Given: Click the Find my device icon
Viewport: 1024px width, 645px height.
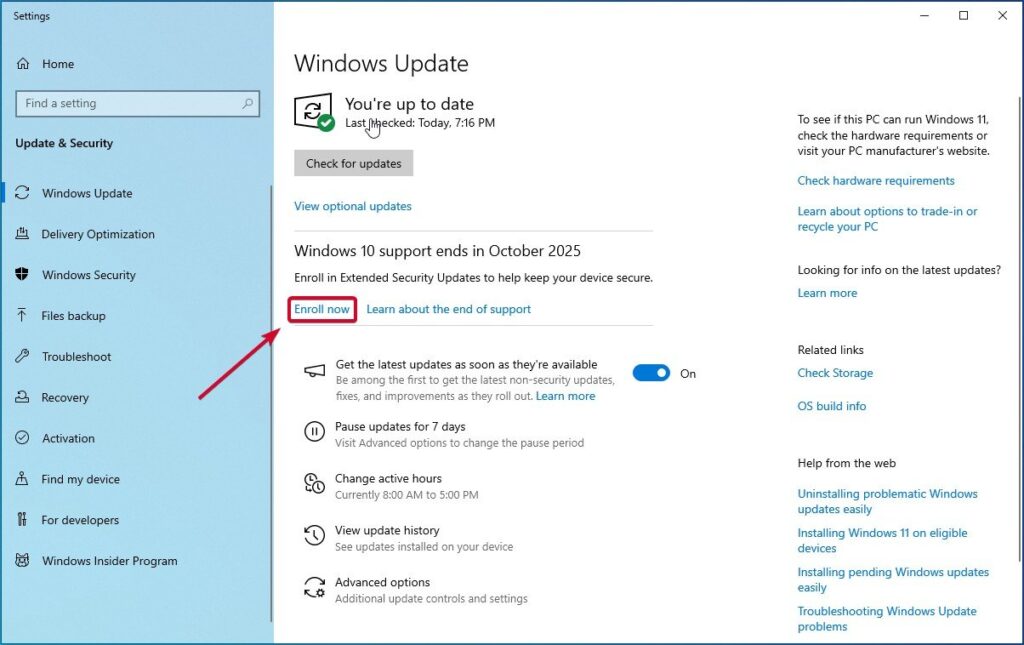Looking at the screenshot, I should pos(23,479).
